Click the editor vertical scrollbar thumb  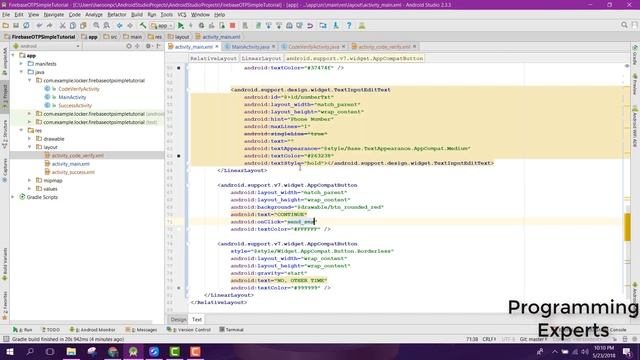pos(627,227)
